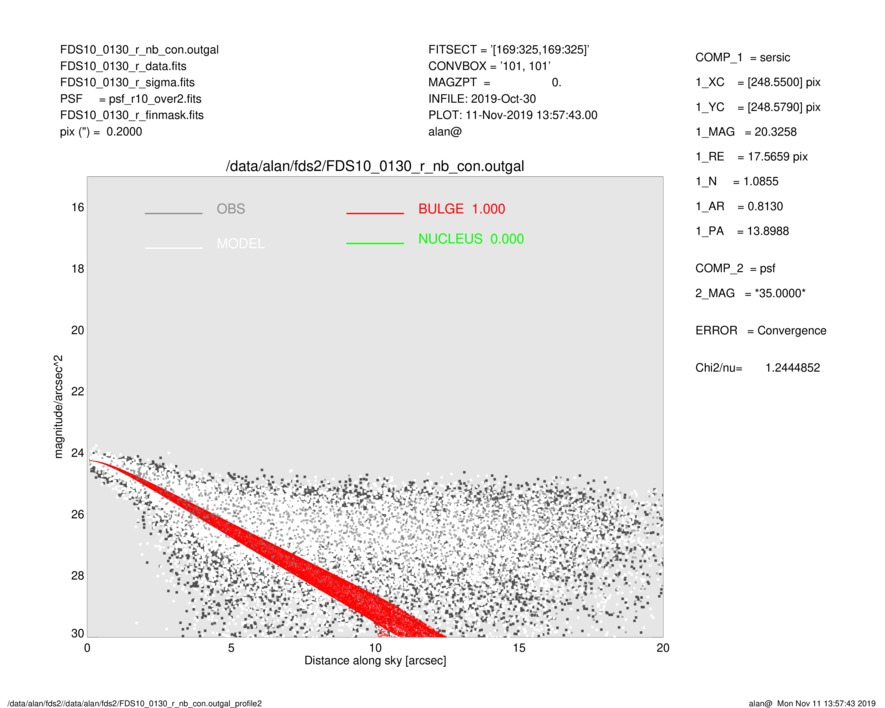
Task: Click the MODEL legend label
Action: click(240, 244)
